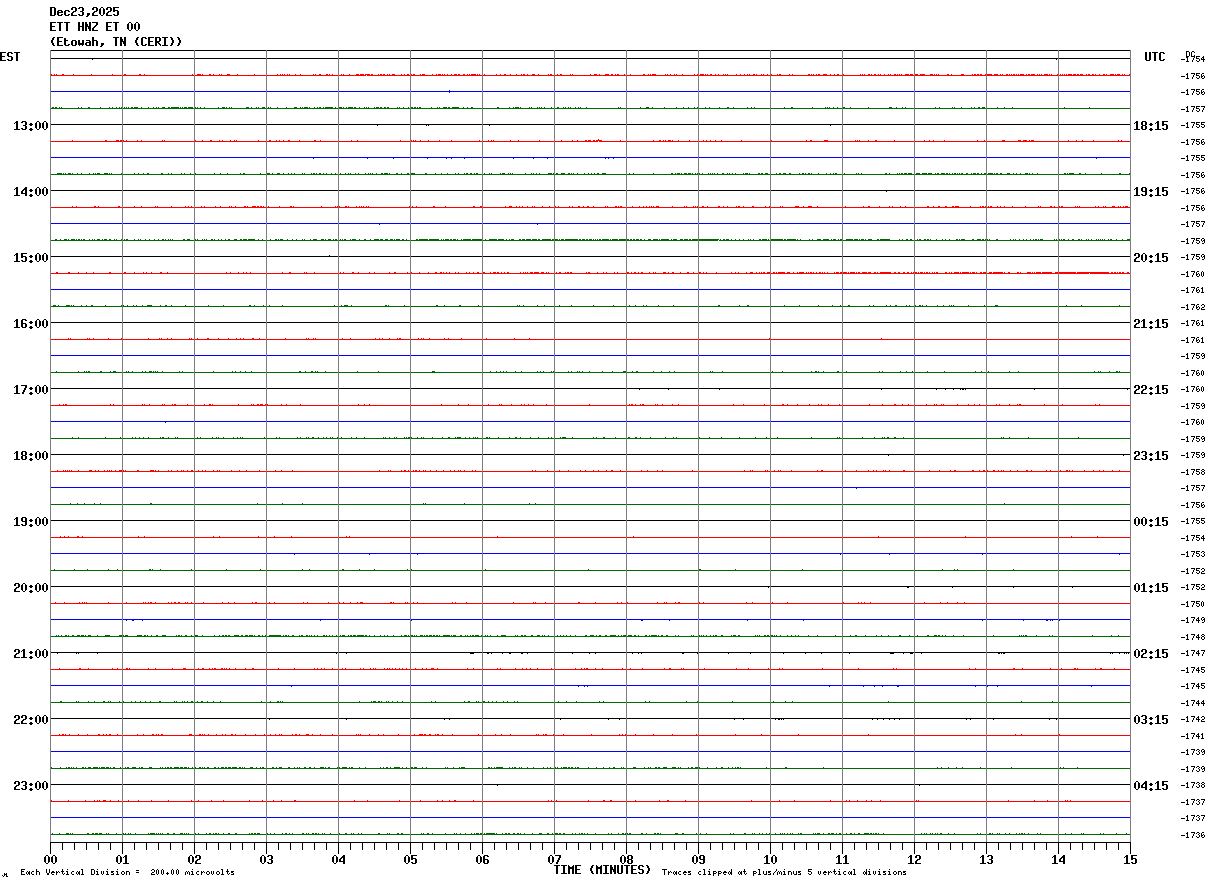Viewport: 1210px width, 886px height.
Task: Select minute 08 on the time axis
Action: click(x=627, y=859)
